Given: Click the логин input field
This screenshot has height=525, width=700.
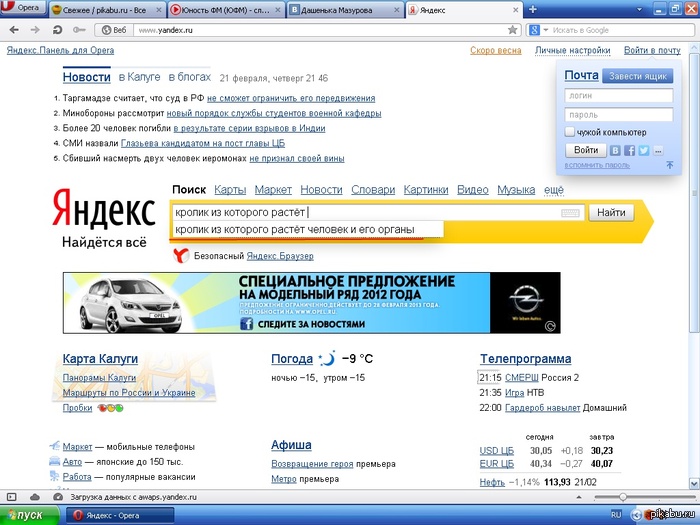Looking at the screenshot, I should click(619, 96).
